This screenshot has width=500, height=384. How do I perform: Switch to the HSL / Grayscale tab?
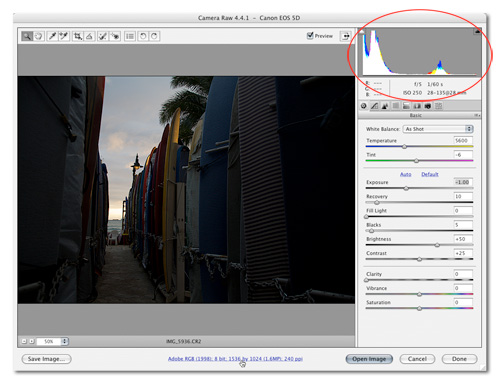pos(396,106)
